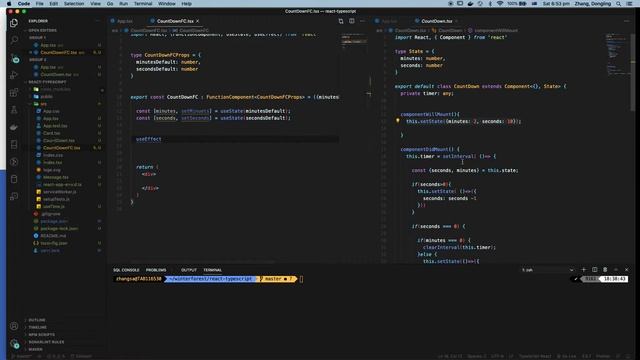
Task: Open tsconfig.json in the file tree
Action: tap(54, 243)
